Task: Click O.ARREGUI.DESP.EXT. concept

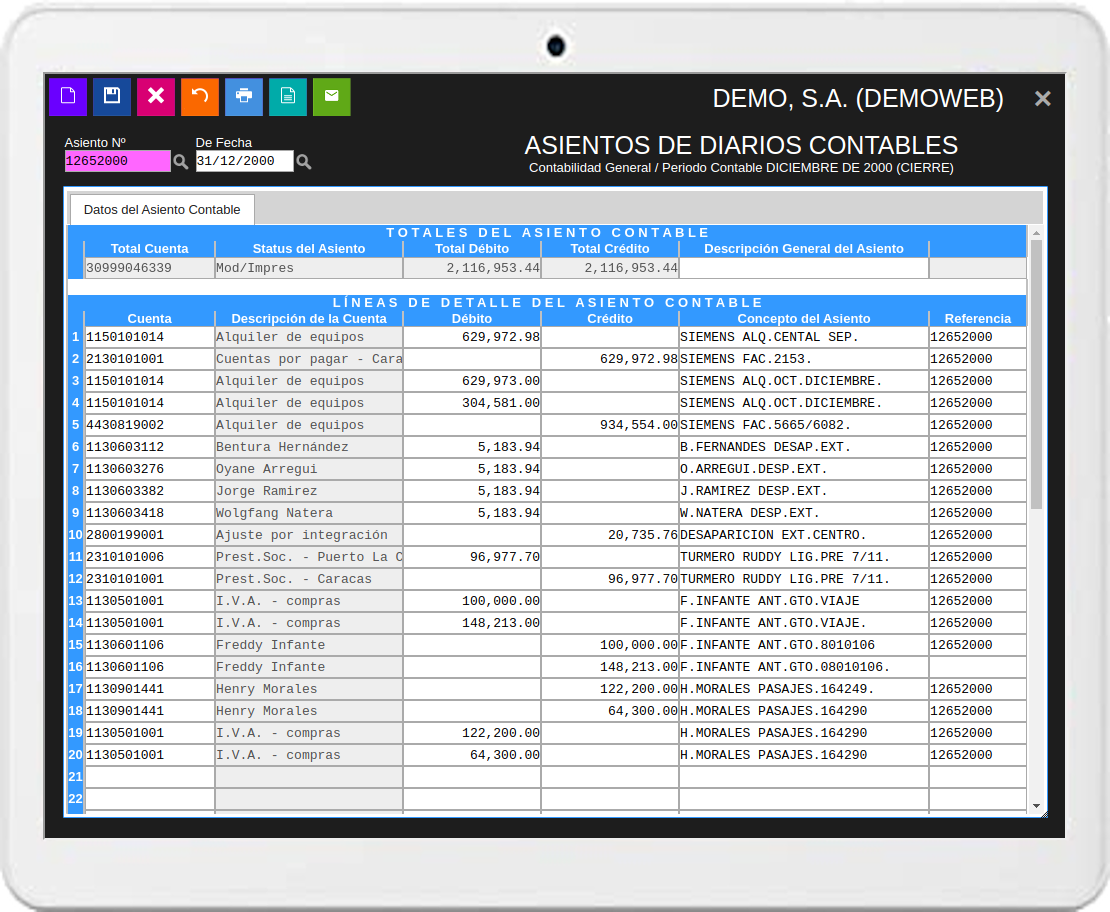Action: (803, 469)
